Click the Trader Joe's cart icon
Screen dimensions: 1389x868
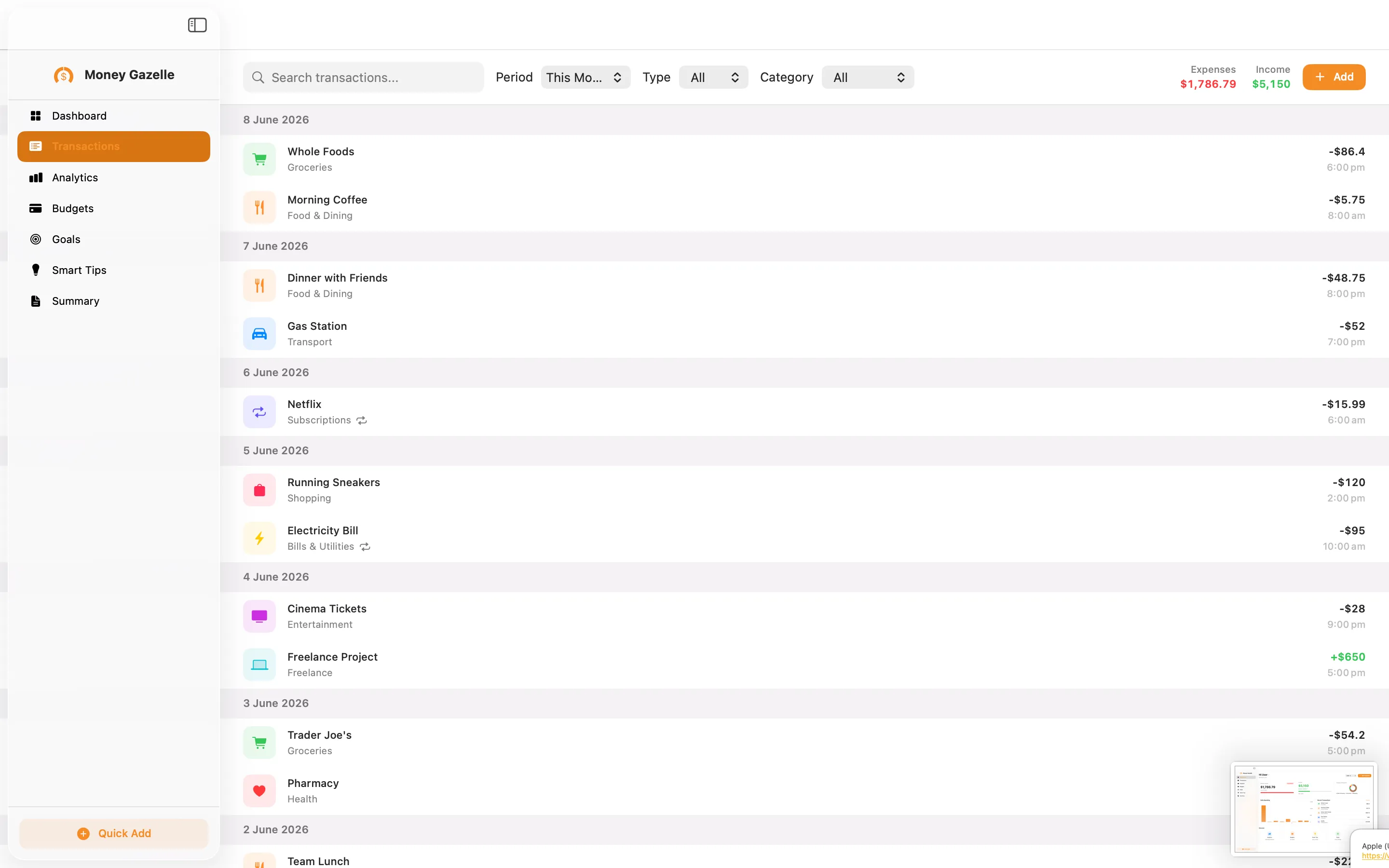[259, 742]
